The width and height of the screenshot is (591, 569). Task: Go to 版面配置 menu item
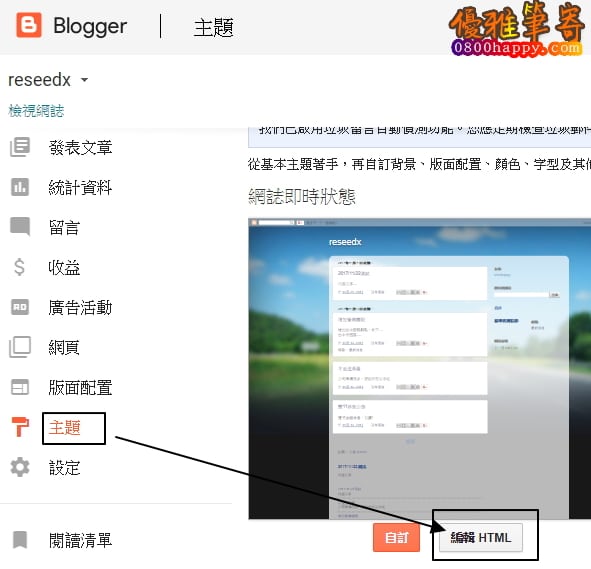coord(80,387)
